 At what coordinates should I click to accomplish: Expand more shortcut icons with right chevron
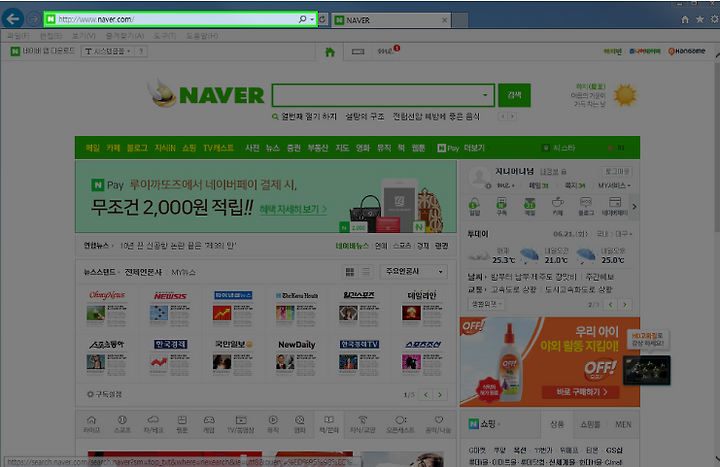pyautogui.click(x=634, y=207)
